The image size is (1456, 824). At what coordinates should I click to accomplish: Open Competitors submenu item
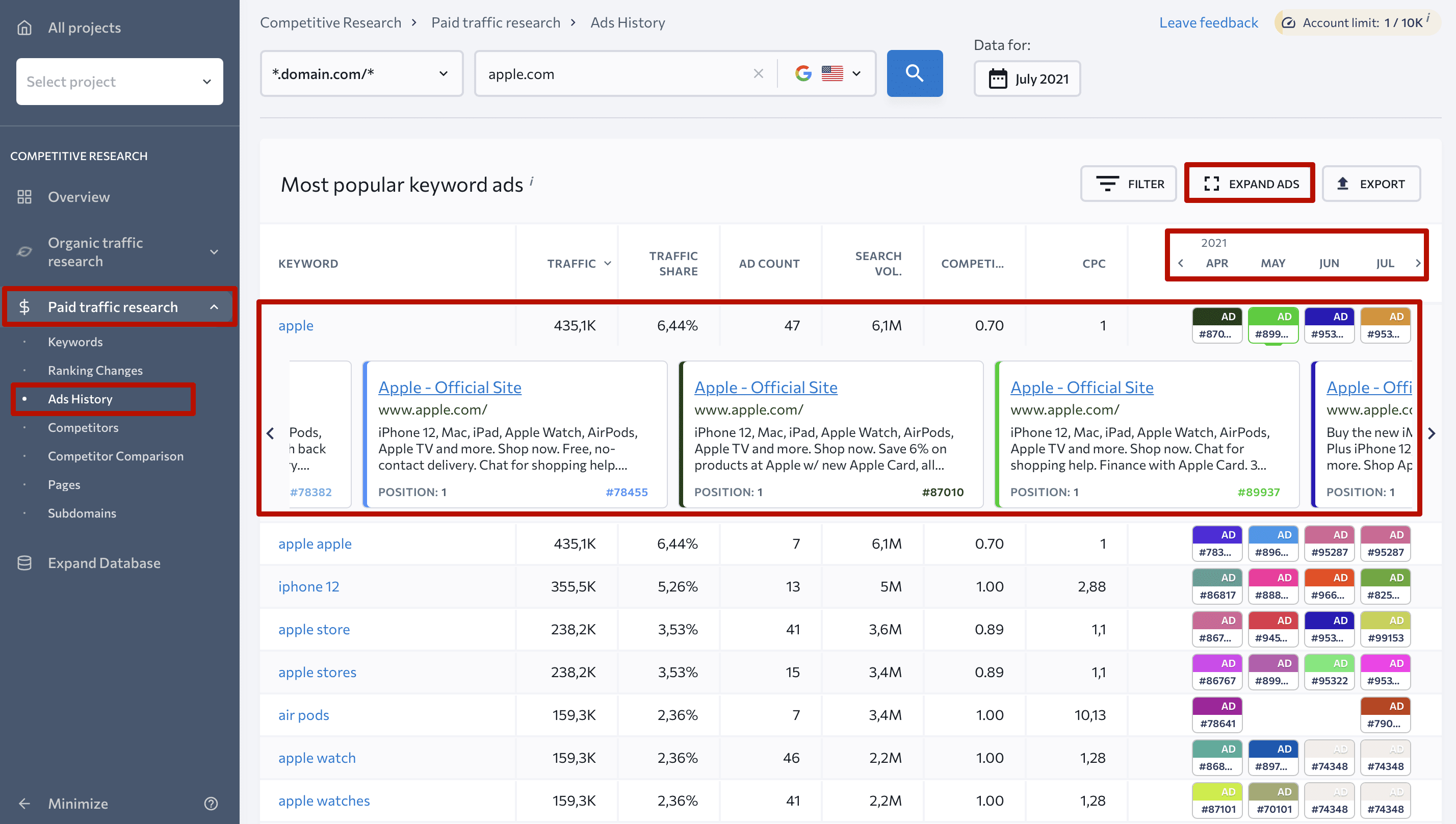[83, 427]
